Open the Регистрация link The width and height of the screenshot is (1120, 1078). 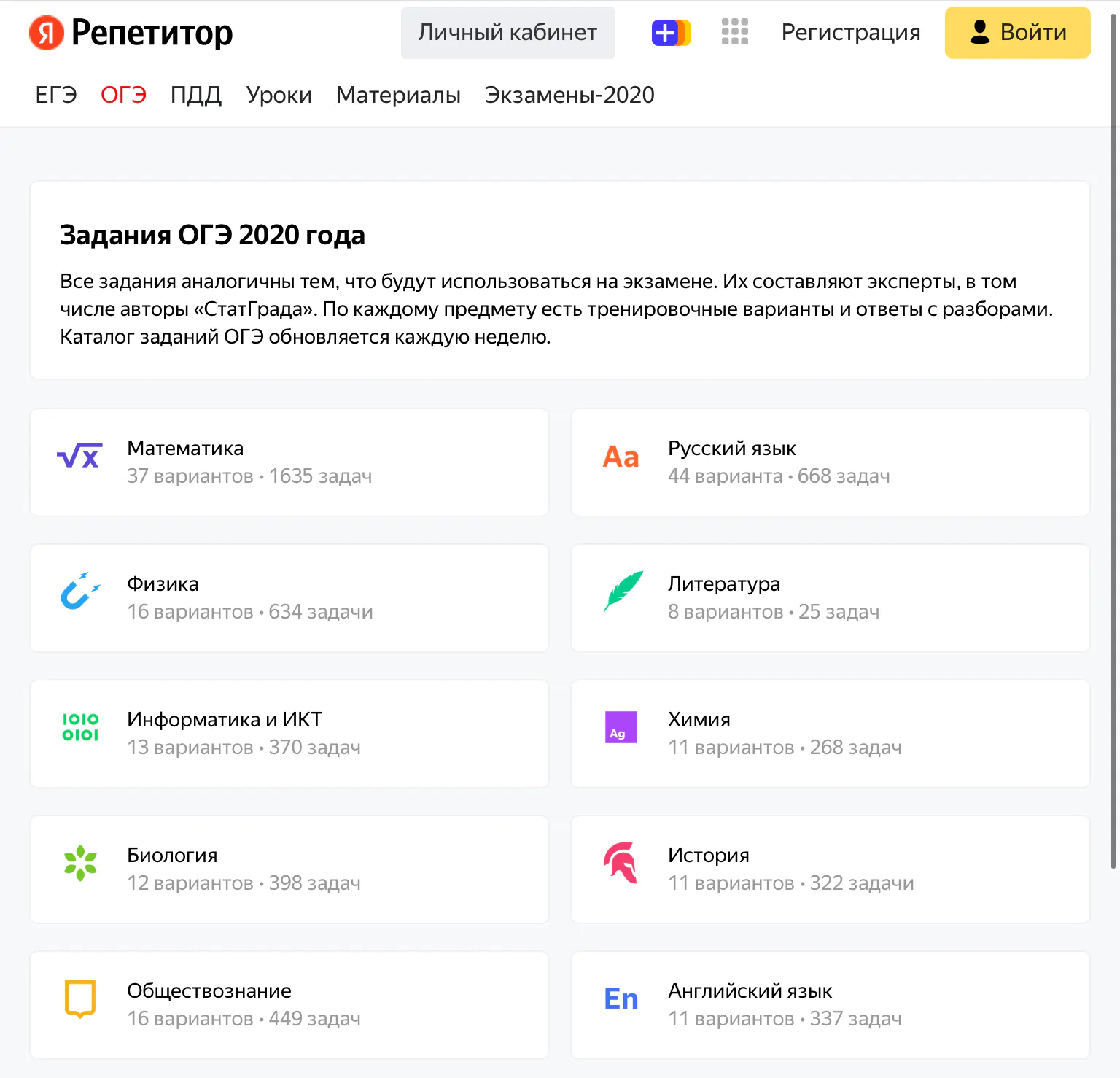(x=851, y=33)
